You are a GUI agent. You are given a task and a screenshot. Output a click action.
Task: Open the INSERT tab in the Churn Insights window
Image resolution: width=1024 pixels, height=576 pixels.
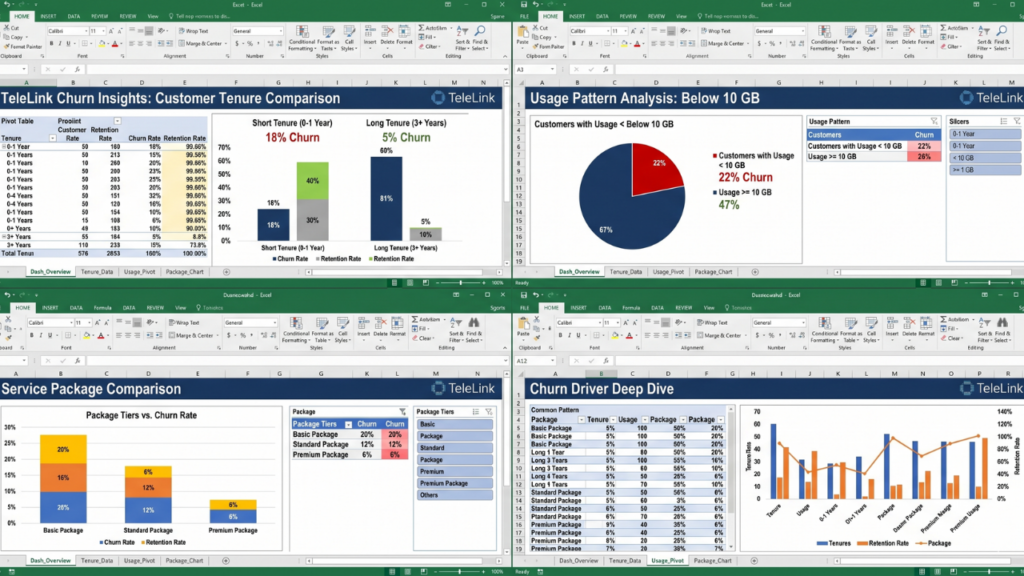click(48, 16)
